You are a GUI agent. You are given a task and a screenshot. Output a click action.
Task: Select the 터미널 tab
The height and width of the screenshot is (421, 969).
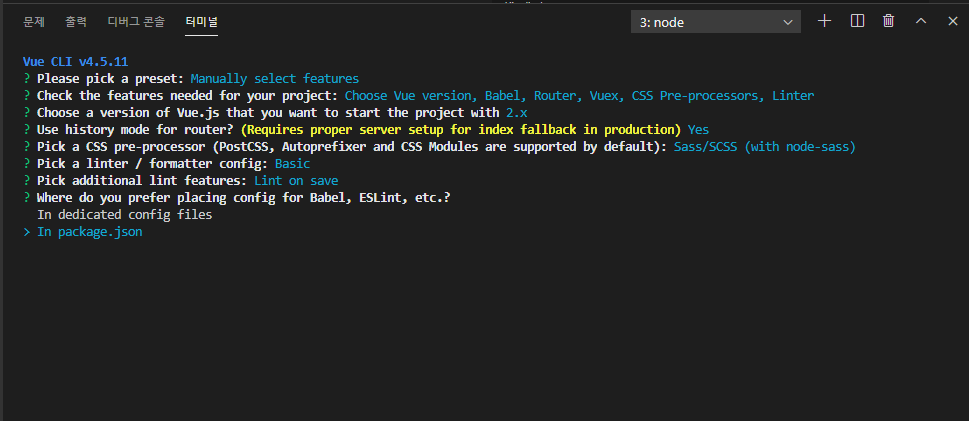tap(201, 22)
